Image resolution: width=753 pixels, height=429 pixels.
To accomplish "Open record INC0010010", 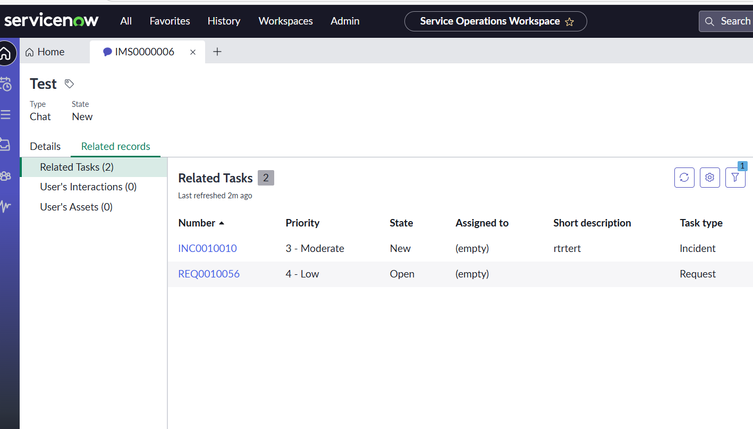I will [207, 248].
